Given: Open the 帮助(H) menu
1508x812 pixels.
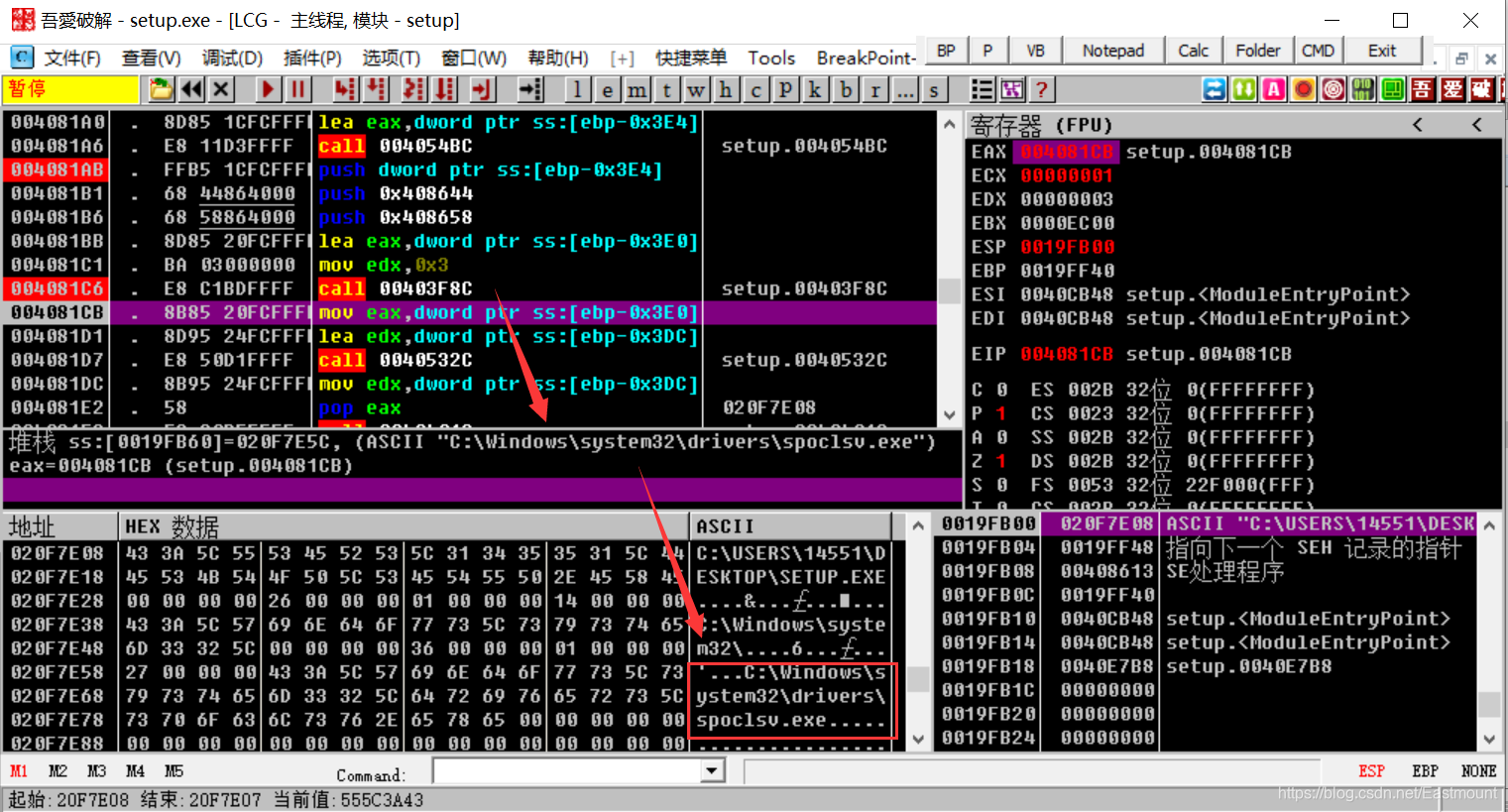Looking at the screenshot, I should point(558,58).
